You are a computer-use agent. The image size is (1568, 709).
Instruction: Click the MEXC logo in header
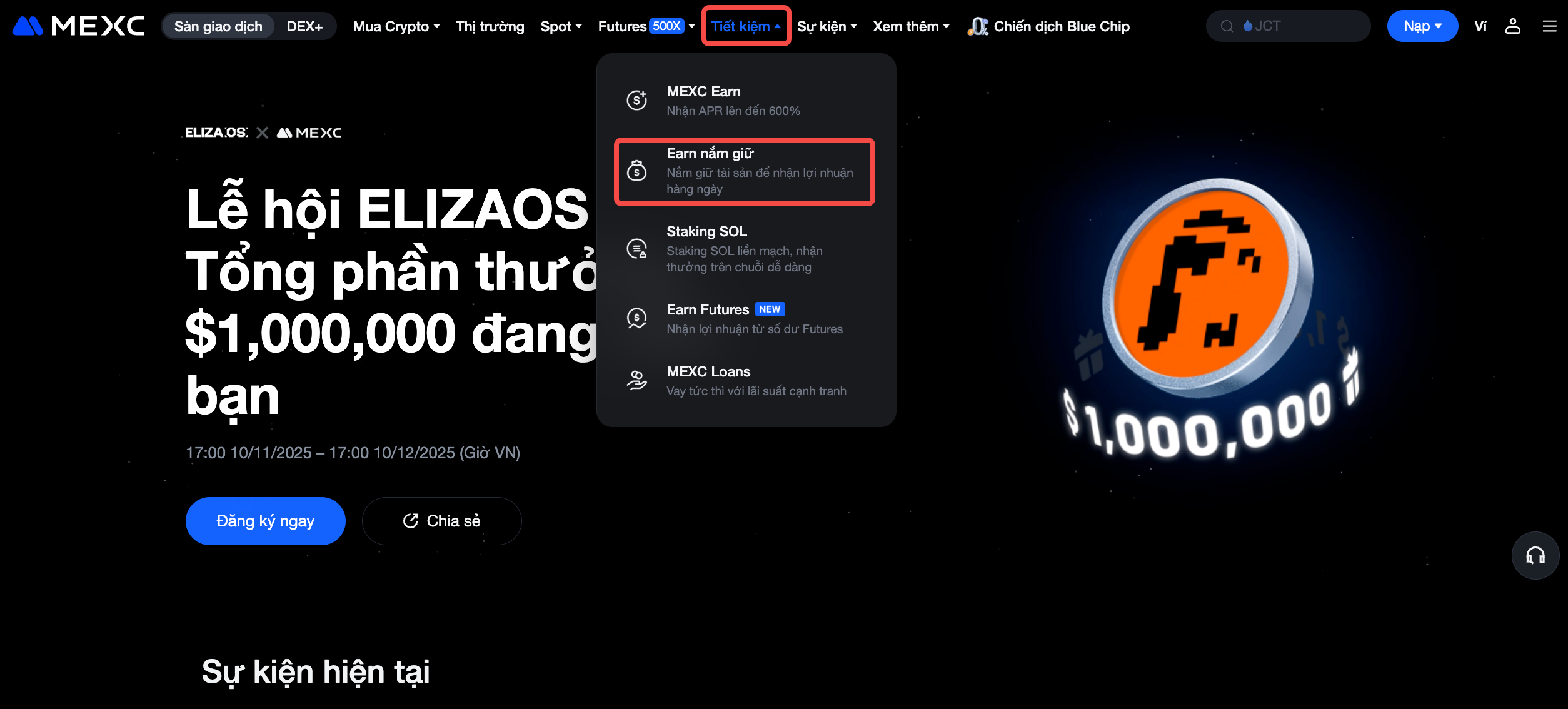click(79, 26)
